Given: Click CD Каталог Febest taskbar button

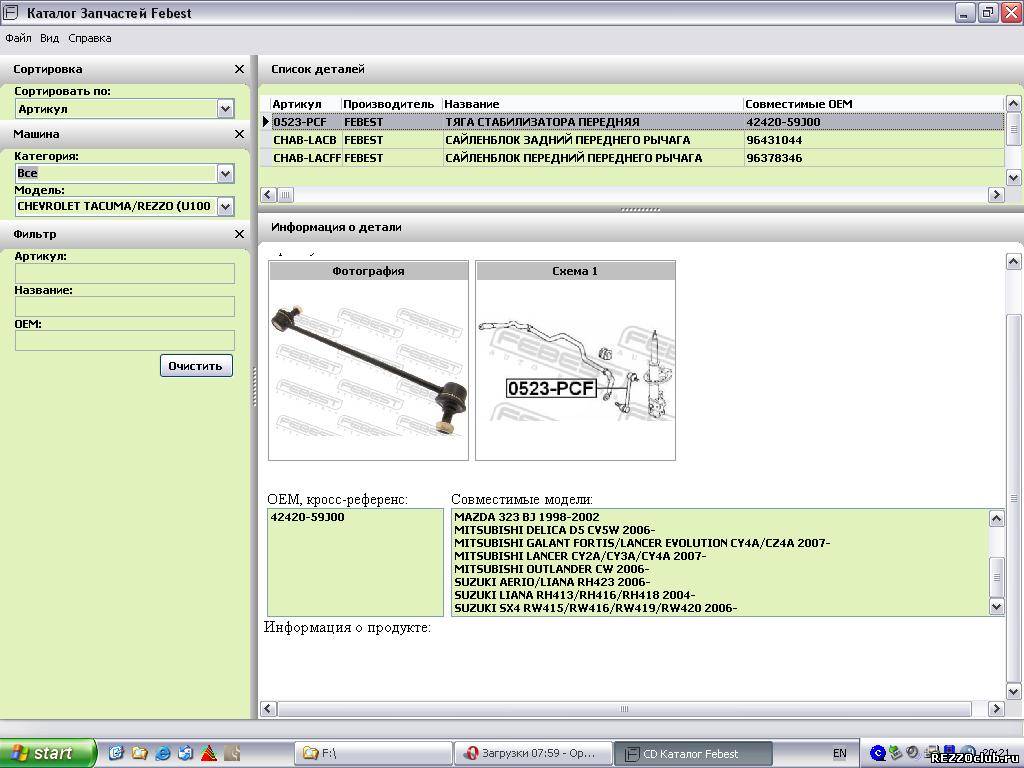Looking at the screenshot, I should pyautogui.click(x=694, y=753).
